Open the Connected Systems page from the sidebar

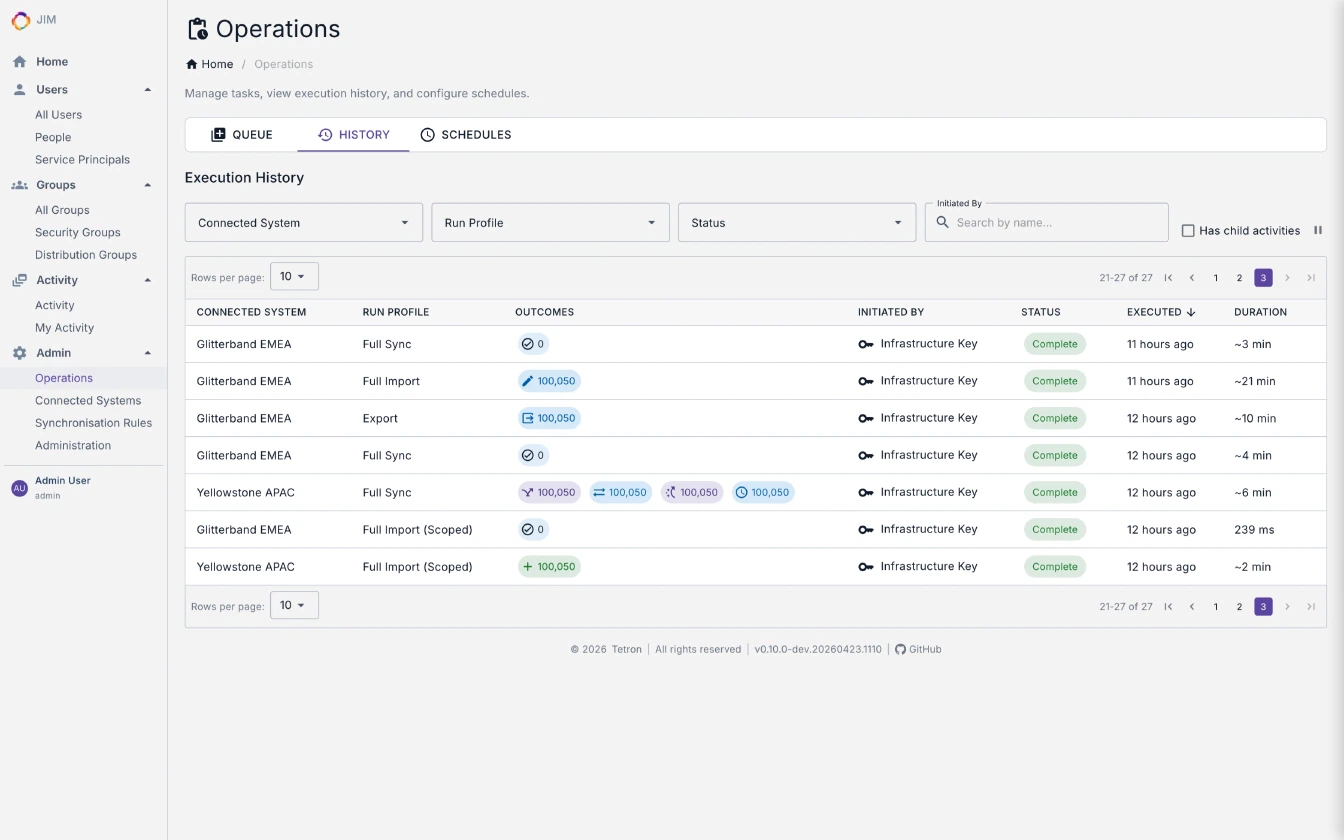pos(88,400)
